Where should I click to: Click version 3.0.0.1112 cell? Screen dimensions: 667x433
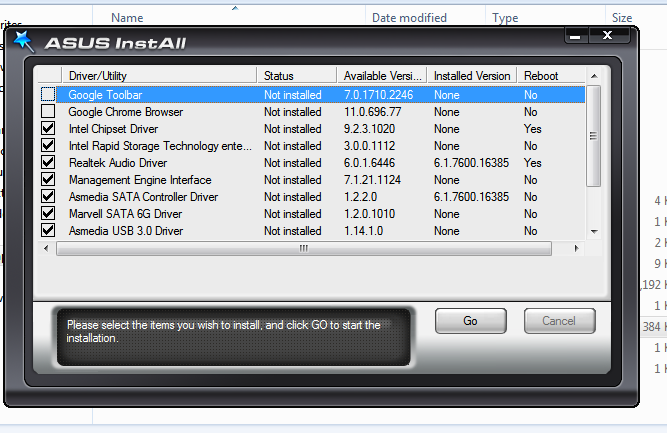[x=369, y=146]
